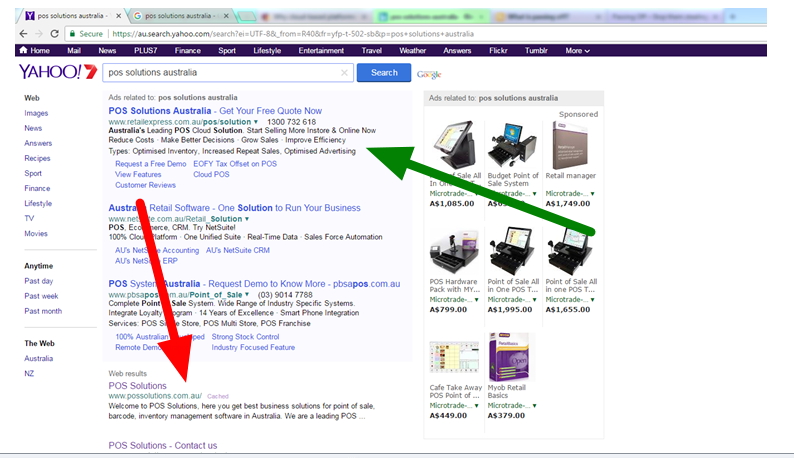The image size is (794, 458).
Task: Open Microtrade dropdown above A$1,655.00 price
Action: [592, 299]
